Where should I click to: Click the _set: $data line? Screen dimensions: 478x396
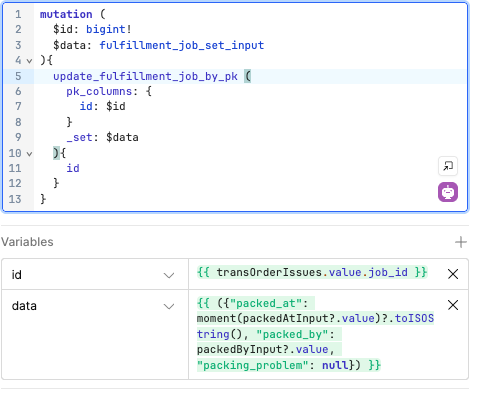pyautogui.click(x=102, y=137)
